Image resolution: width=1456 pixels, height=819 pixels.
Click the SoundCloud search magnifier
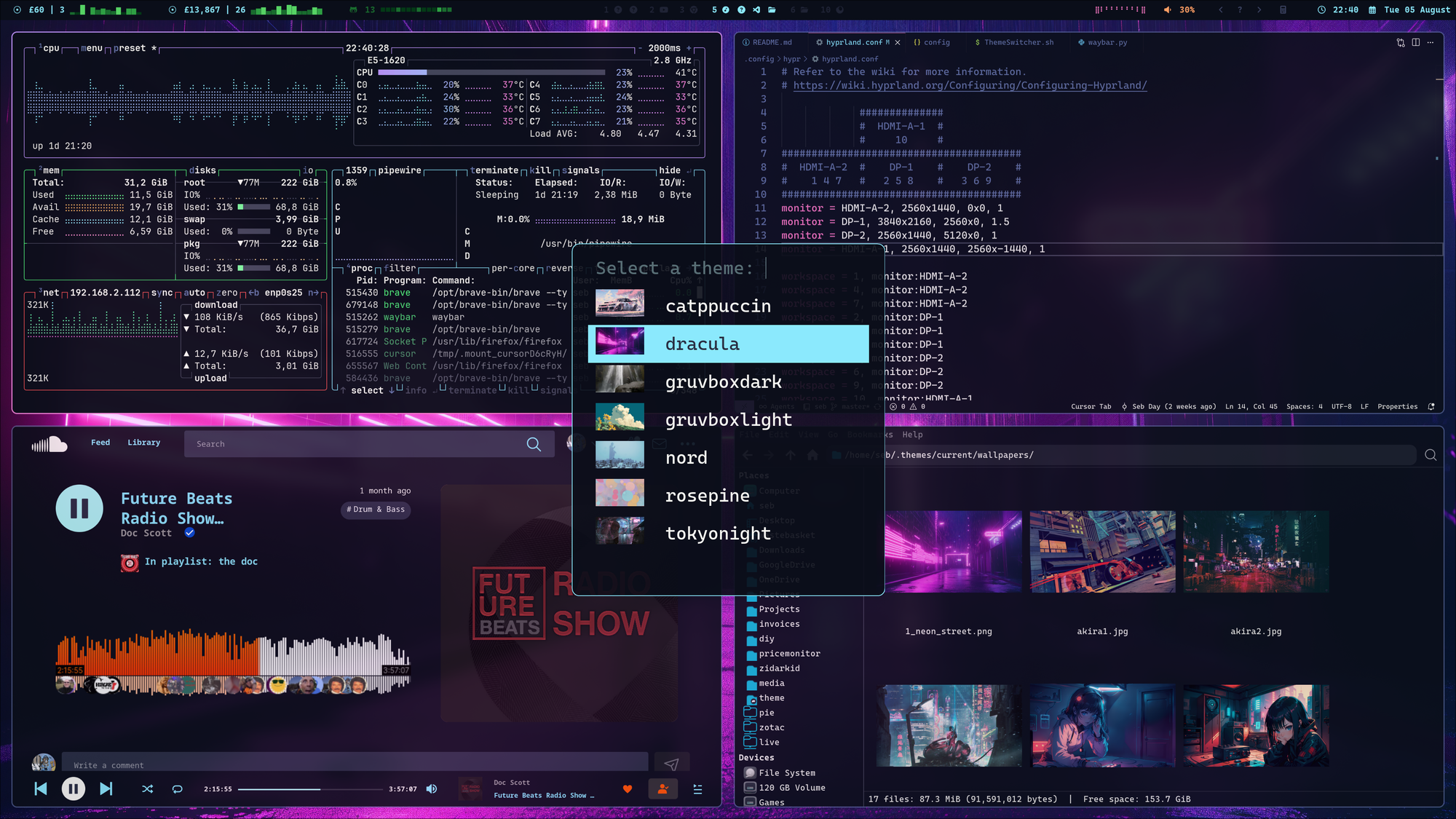tap(534, 444)
